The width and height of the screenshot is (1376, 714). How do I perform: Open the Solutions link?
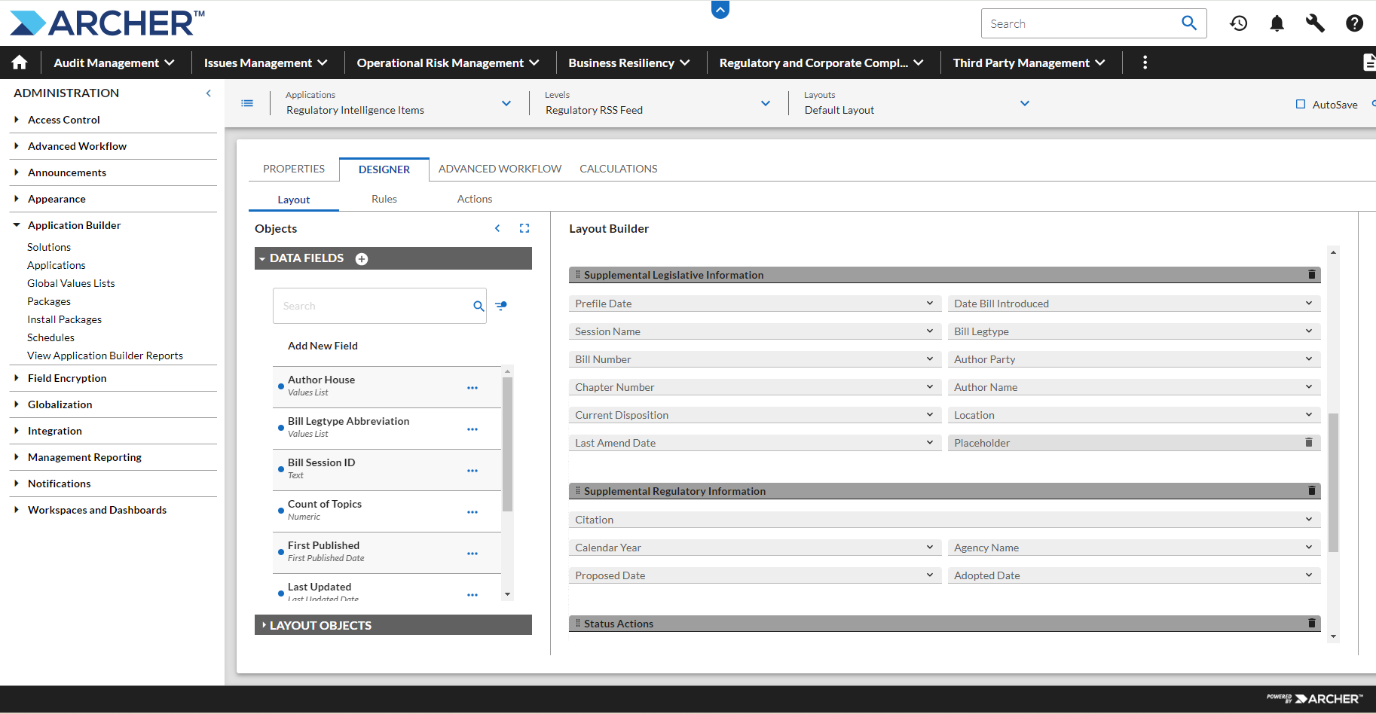pos(49,247)
